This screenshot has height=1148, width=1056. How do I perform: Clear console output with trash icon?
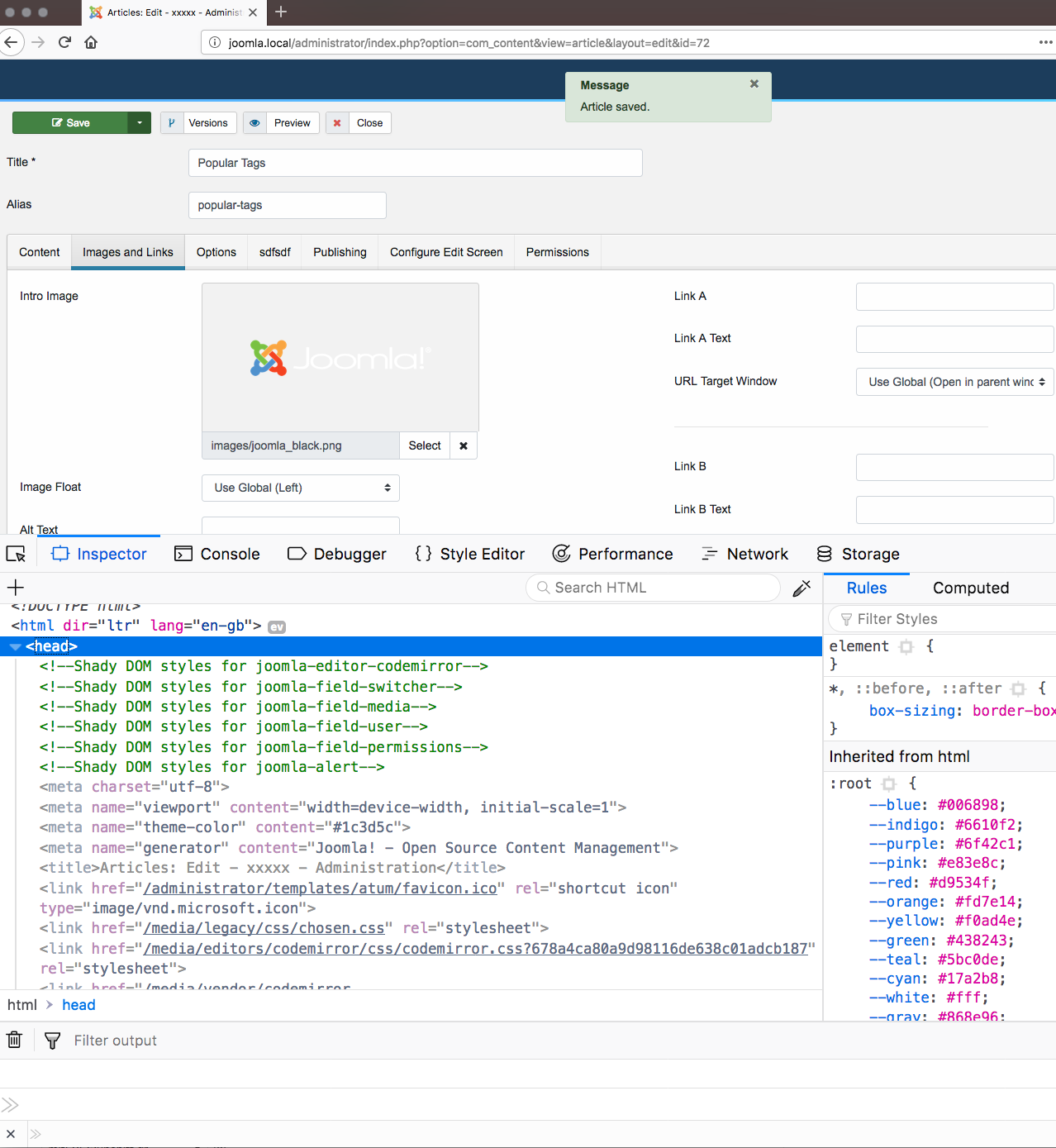tap(14, 1040)
